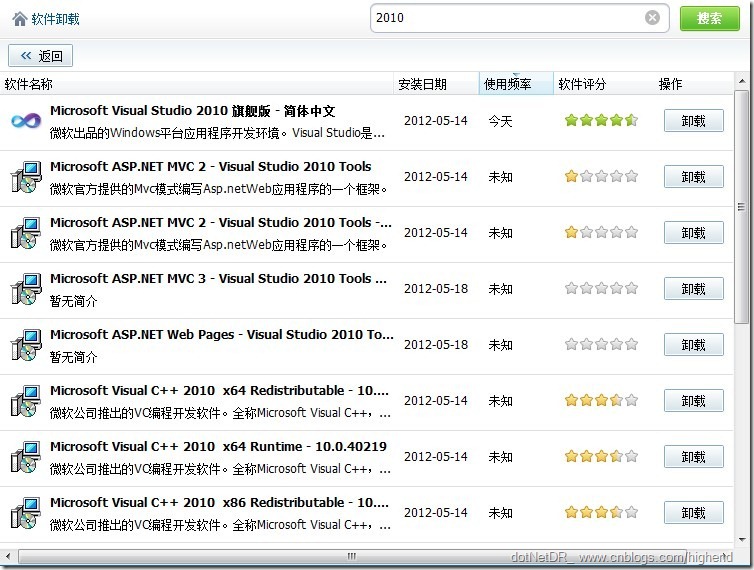
Task: Select the title Microsoft Visual C++ 2010 x64 Runtime - 10.0.40219
Action: pos(218,446)
